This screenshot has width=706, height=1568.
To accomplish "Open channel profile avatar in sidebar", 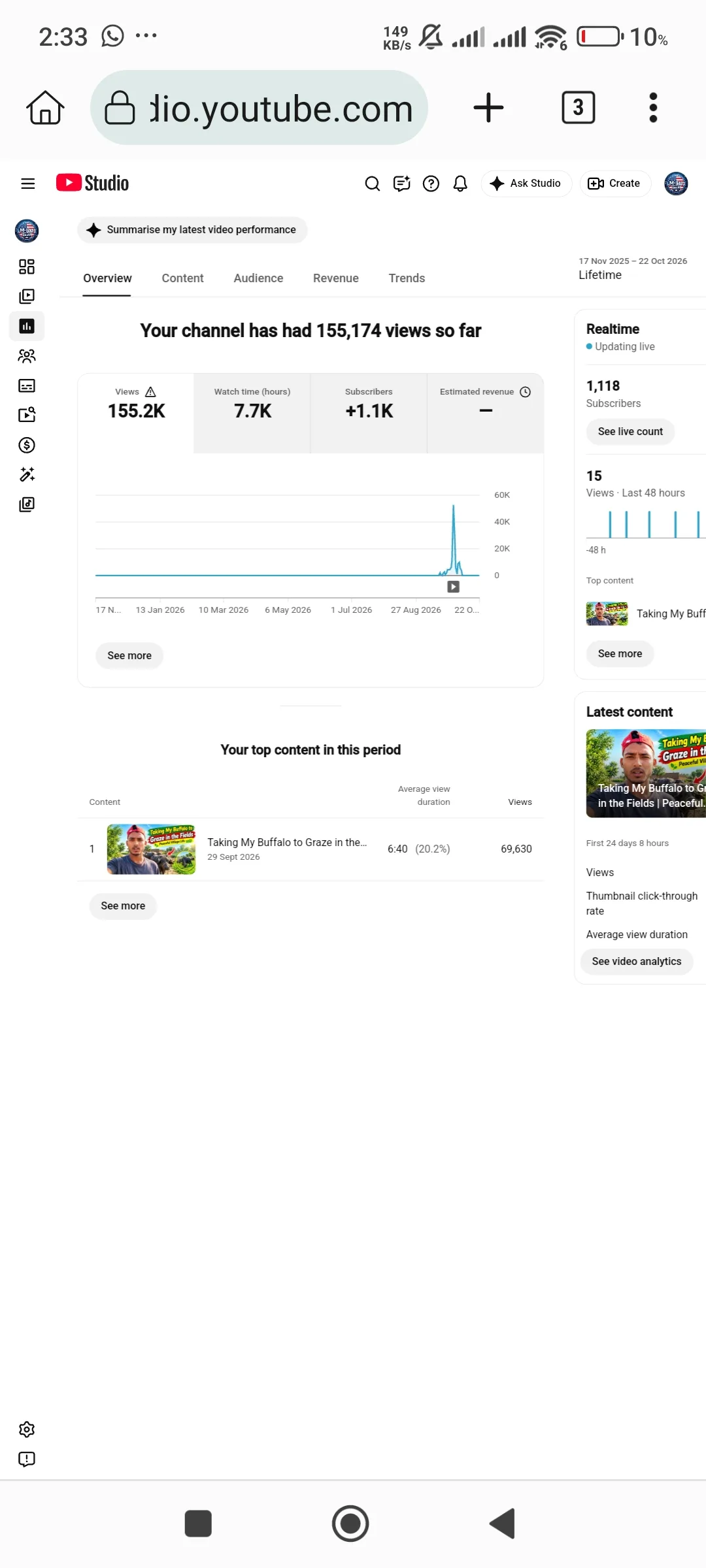I will (x=27, y=231).
